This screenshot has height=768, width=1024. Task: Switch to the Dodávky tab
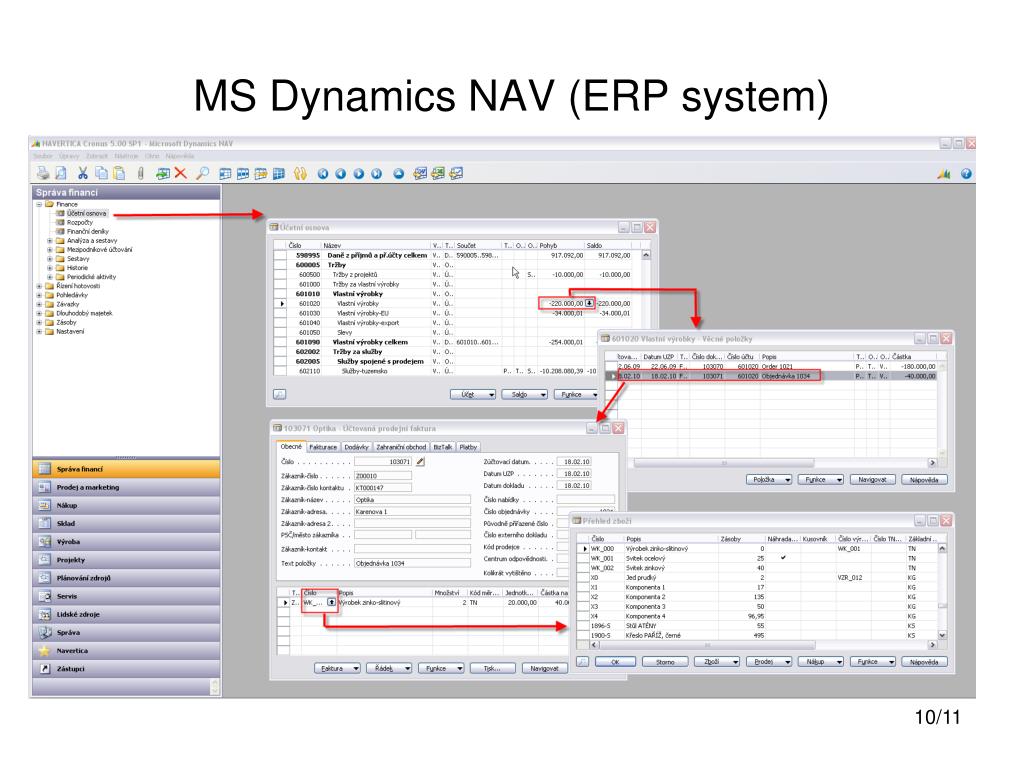pos(357,447)
